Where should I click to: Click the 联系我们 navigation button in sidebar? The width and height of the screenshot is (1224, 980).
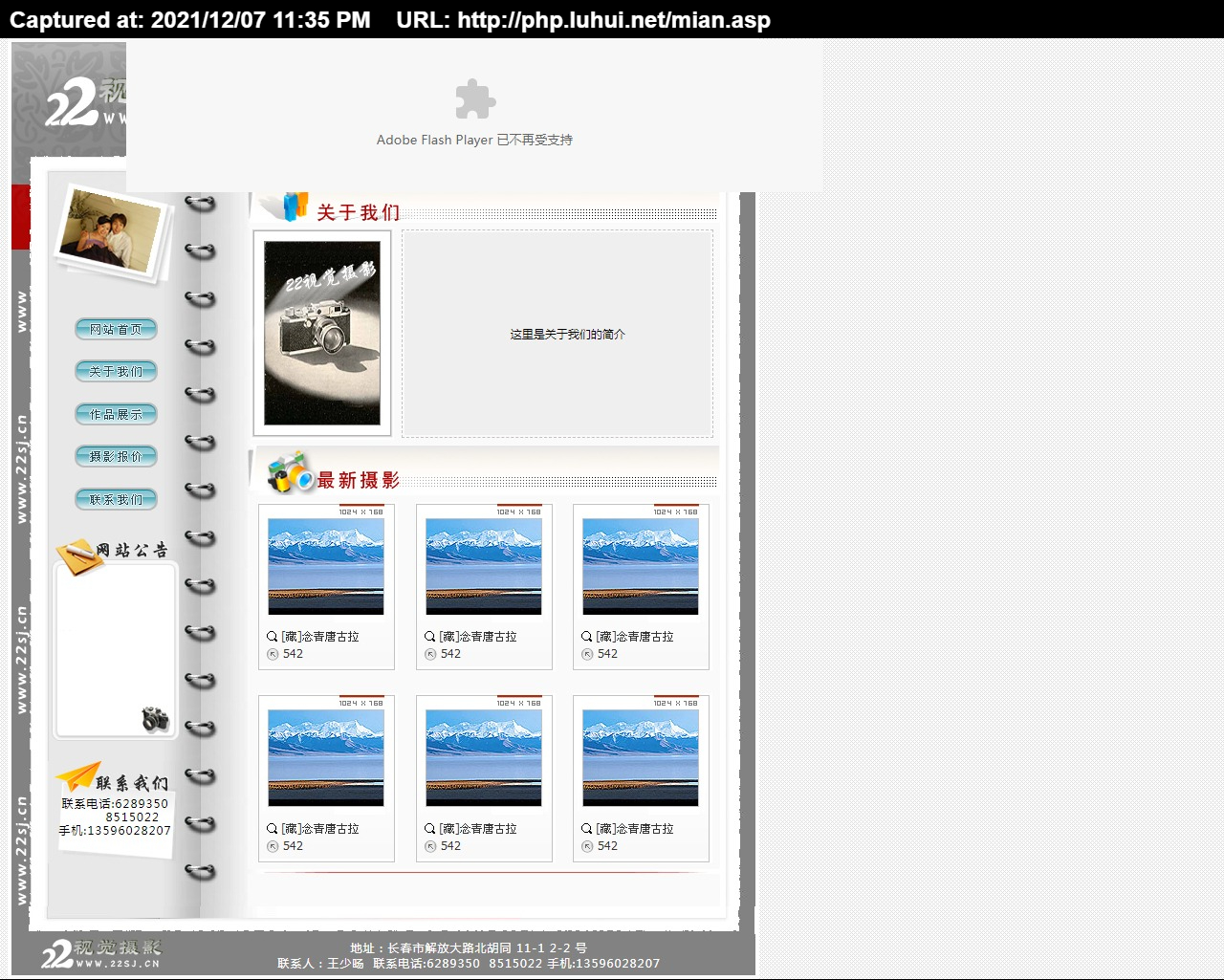[x=116, y=499]
